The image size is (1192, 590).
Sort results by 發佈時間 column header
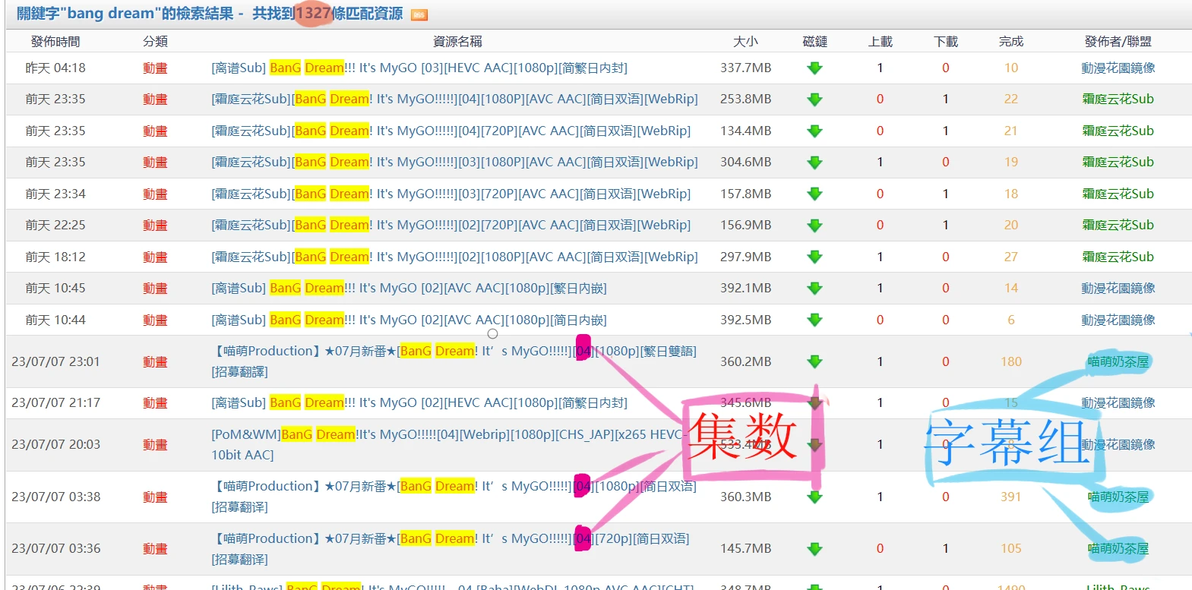pos(55,42)
